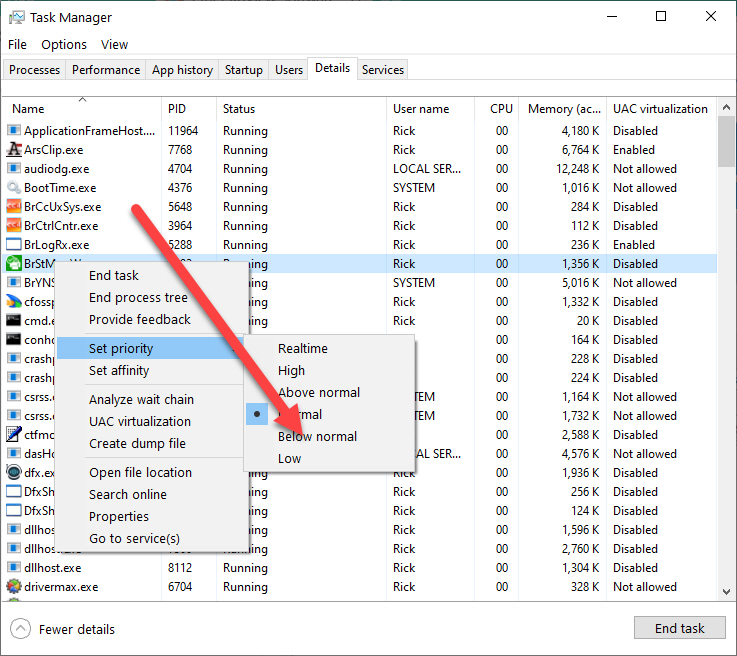Choose Realtime priority level
The width and height of the screenshot is (737, 656).
point(302,349)
